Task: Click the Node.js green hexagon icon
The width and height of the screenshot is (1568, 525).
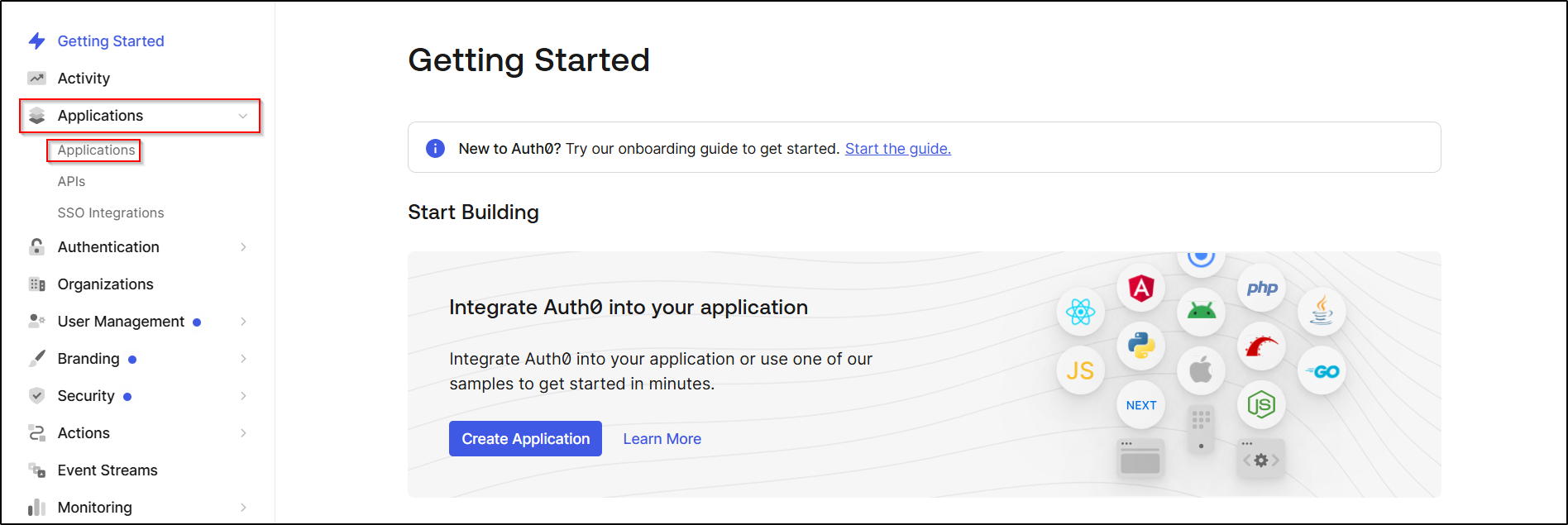Action: [1262, 405]
